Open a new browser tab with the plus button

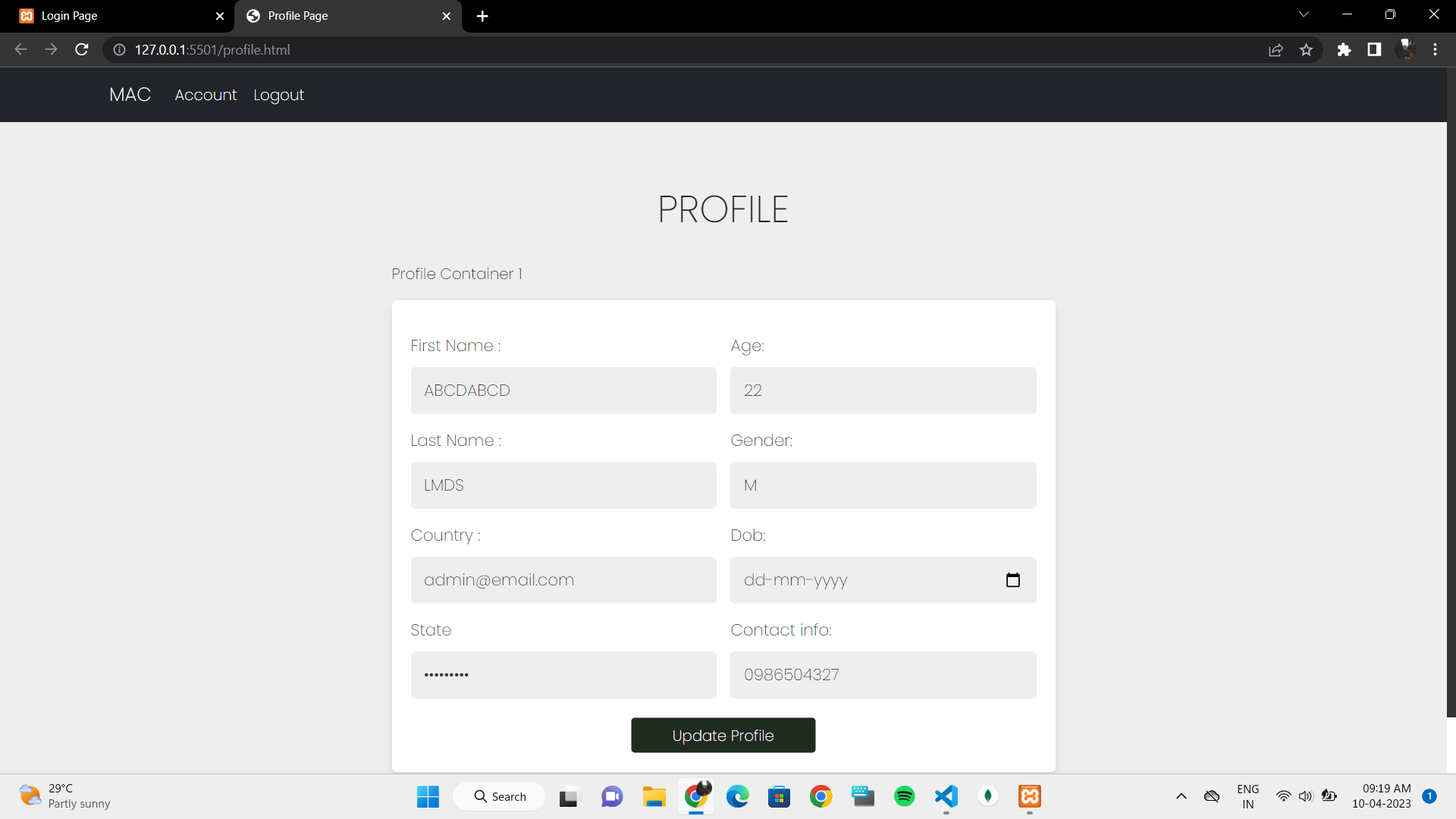482,16
